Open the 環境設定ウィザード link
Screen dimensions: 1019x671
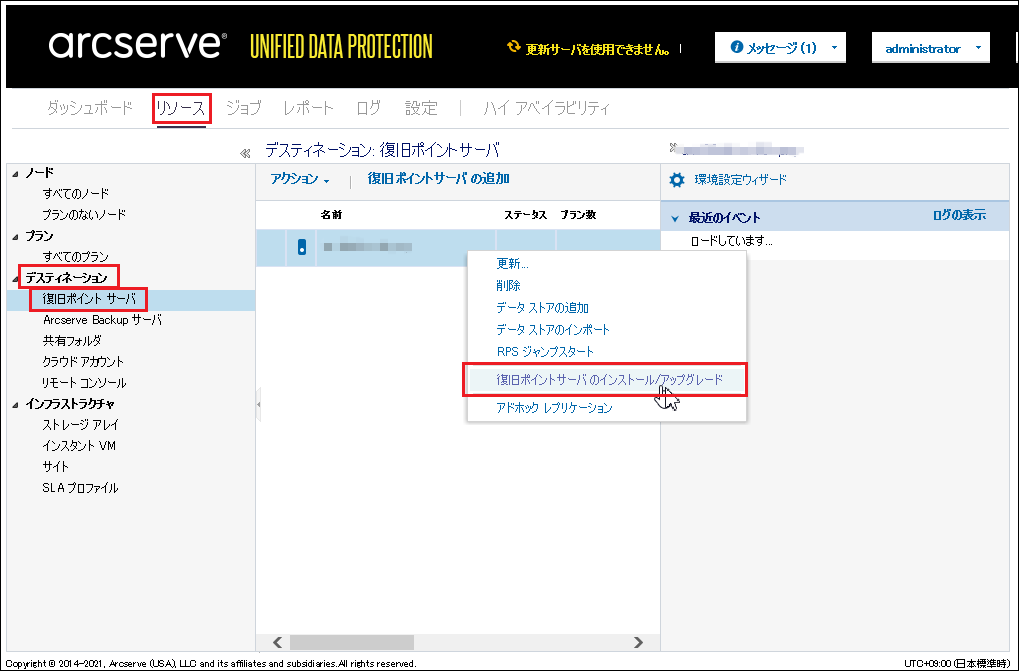(740, 180)
